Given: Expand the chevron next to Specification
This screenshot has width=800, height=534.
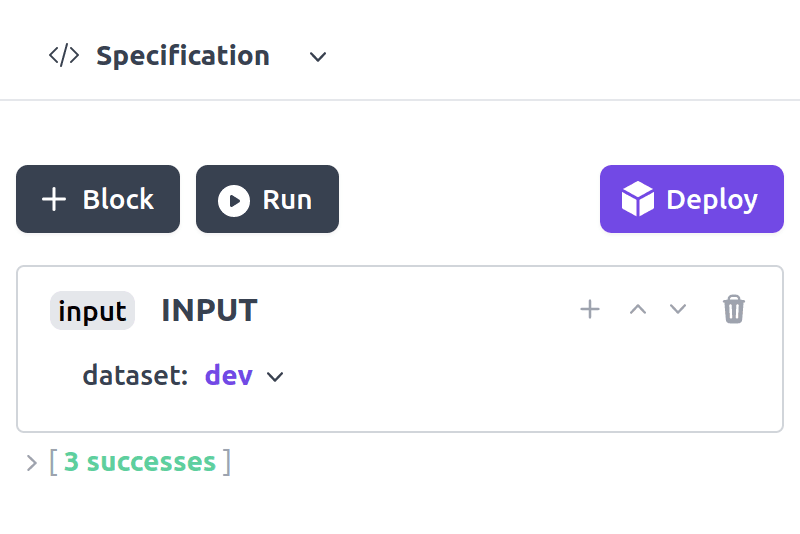Looking at the screenshot, I should [318, 57].
